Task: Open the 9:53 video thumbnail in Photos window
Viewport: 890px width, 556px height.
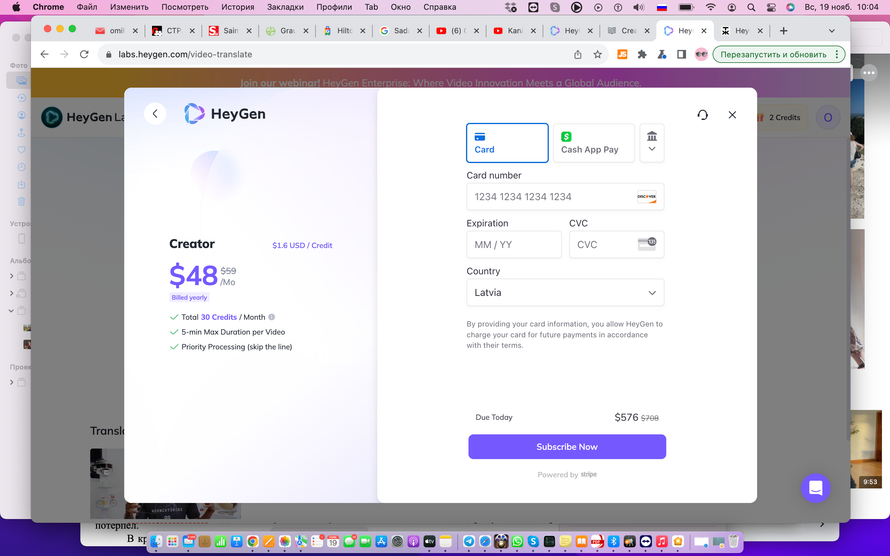Action: (866, 449)
